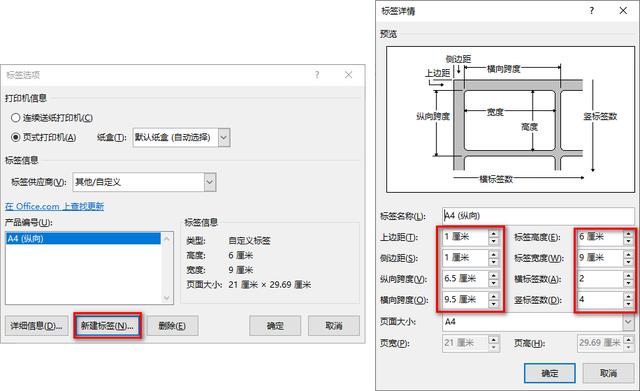This screenshot has width=640, height=391.
Task: Click the 竖标签数 value field
Action: point(600,300)
